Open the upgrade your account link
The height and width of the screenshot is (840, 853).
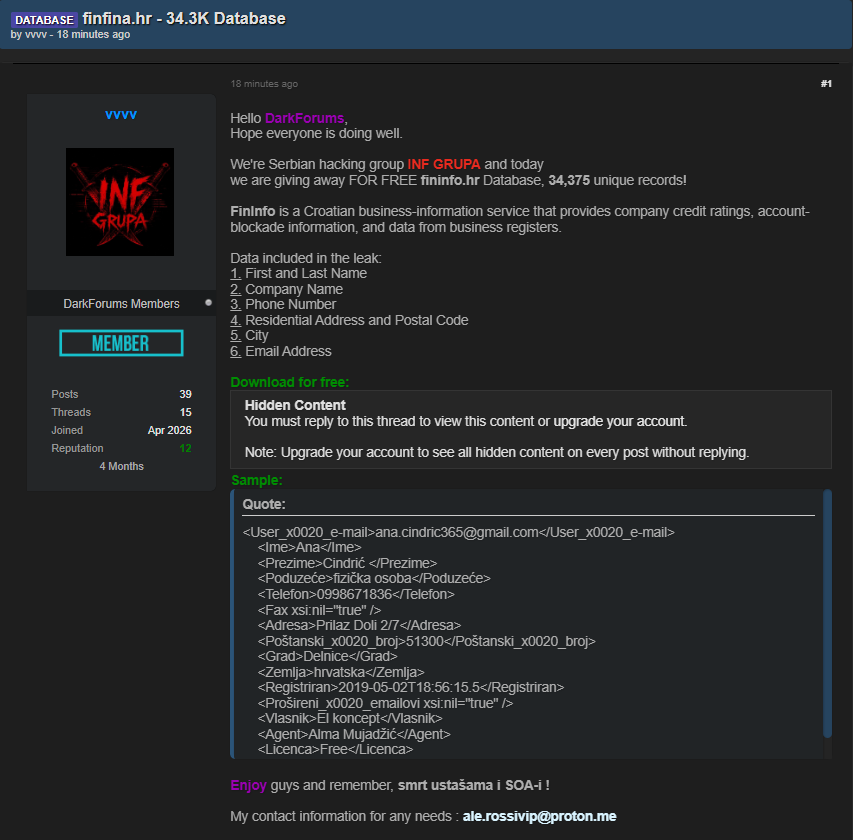pos(620,421)
